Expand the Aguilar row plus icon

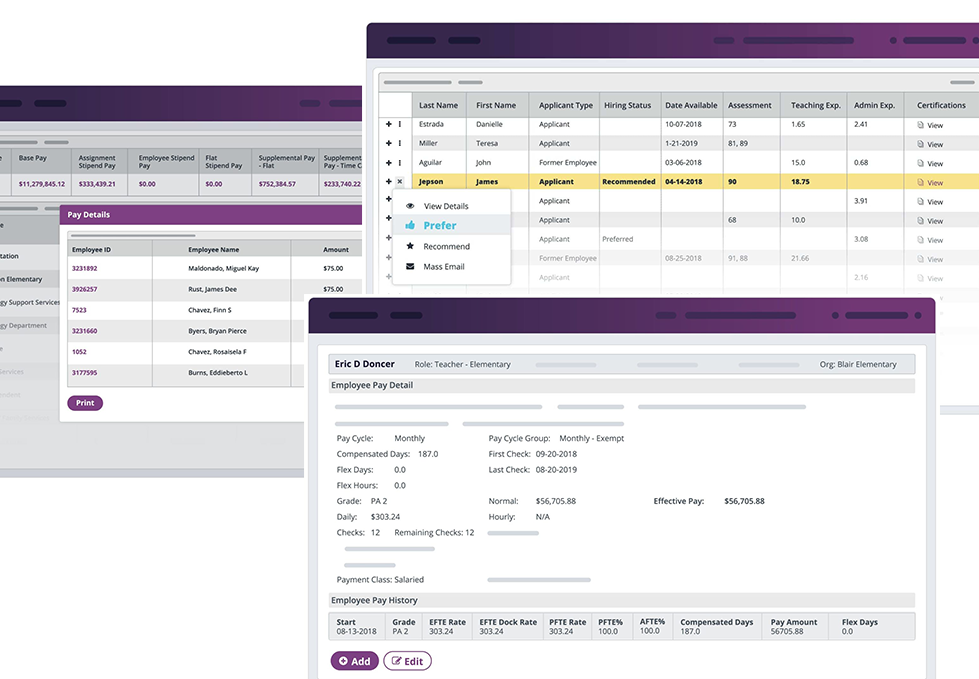[389, 162]
